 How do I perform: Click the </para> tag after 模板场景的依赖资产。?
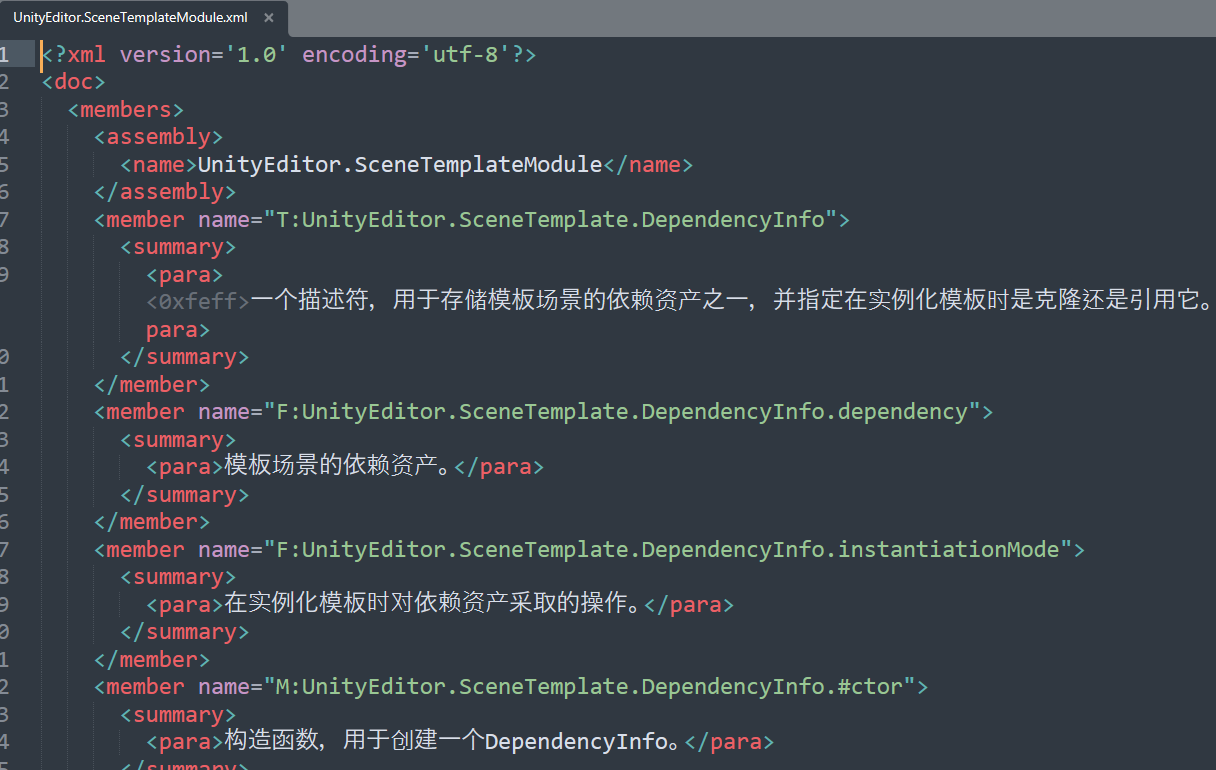499,466
